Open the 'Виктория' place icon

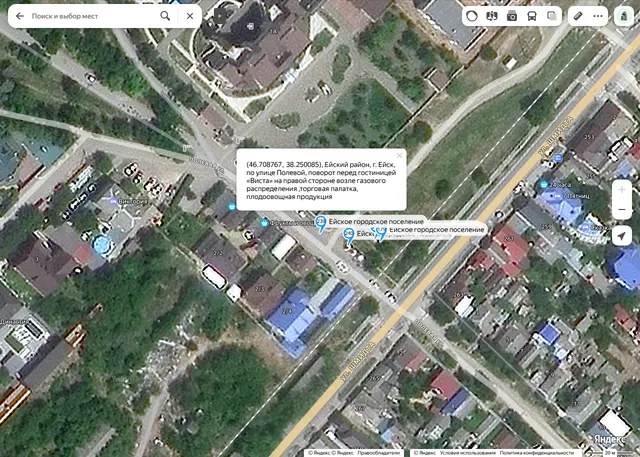pyautogui.click(x=113, y=201)
